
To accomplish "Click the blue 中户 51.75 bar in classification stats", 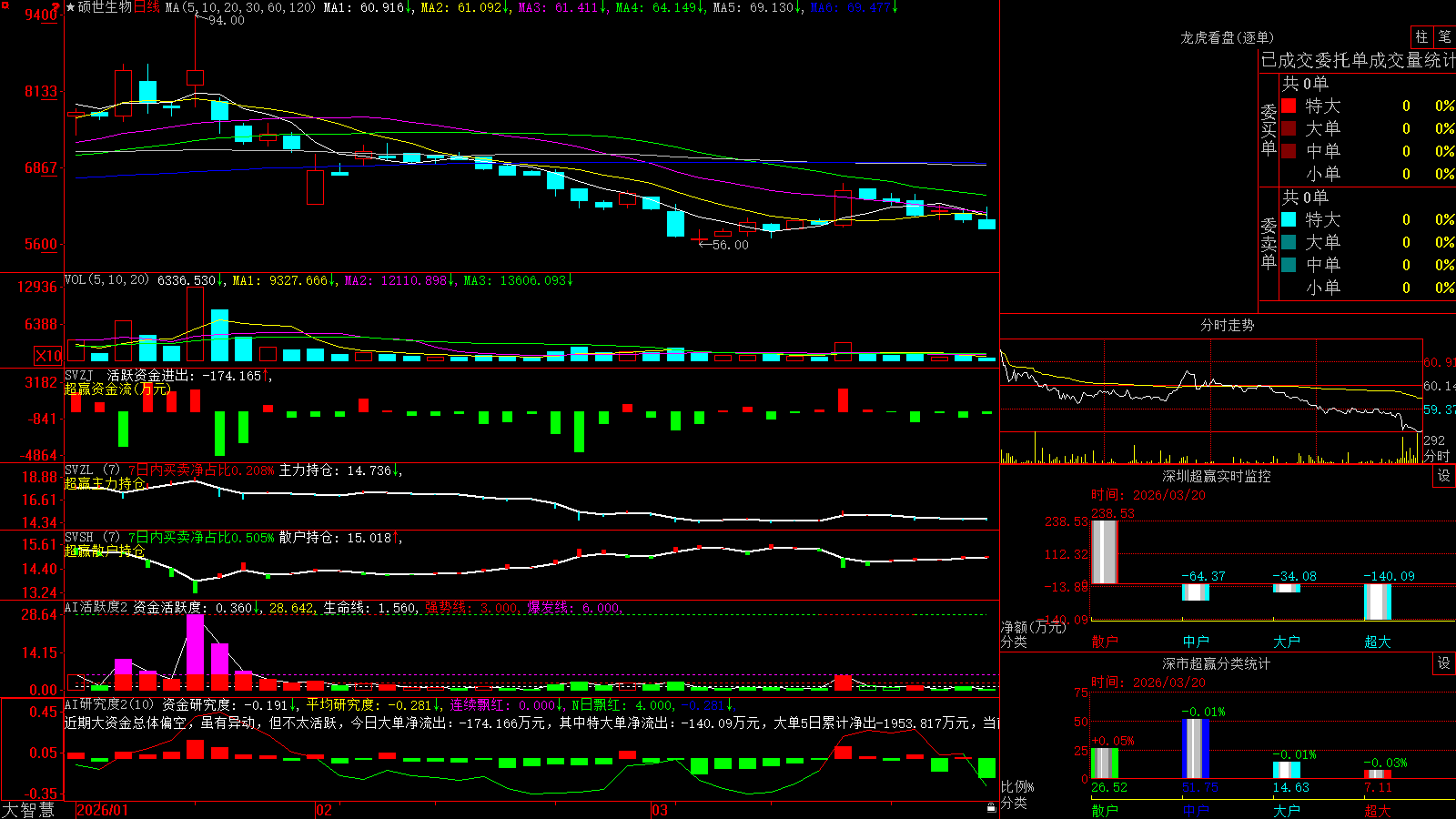I will 1196,749.
